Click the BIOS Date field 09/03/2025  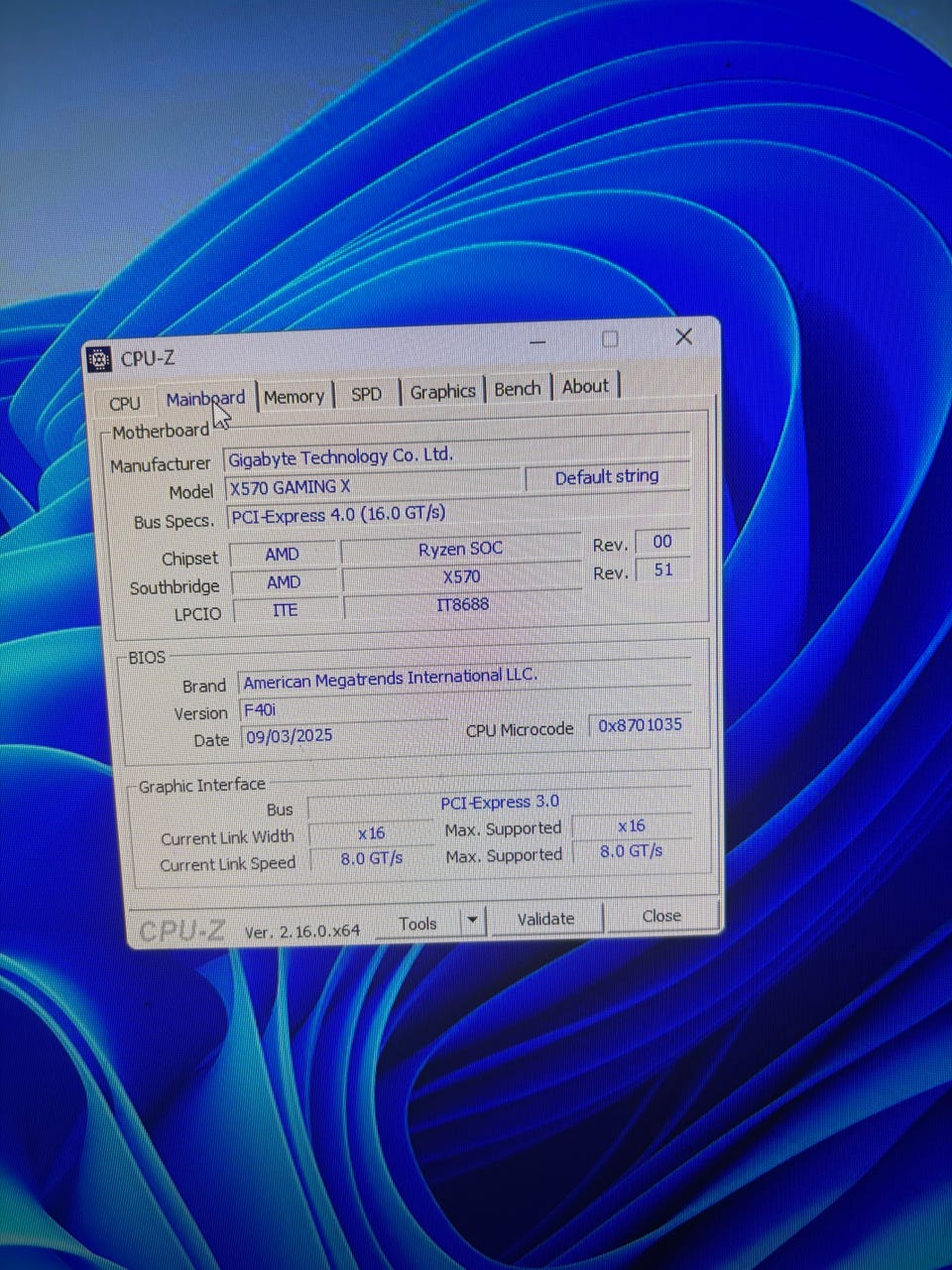342,737
